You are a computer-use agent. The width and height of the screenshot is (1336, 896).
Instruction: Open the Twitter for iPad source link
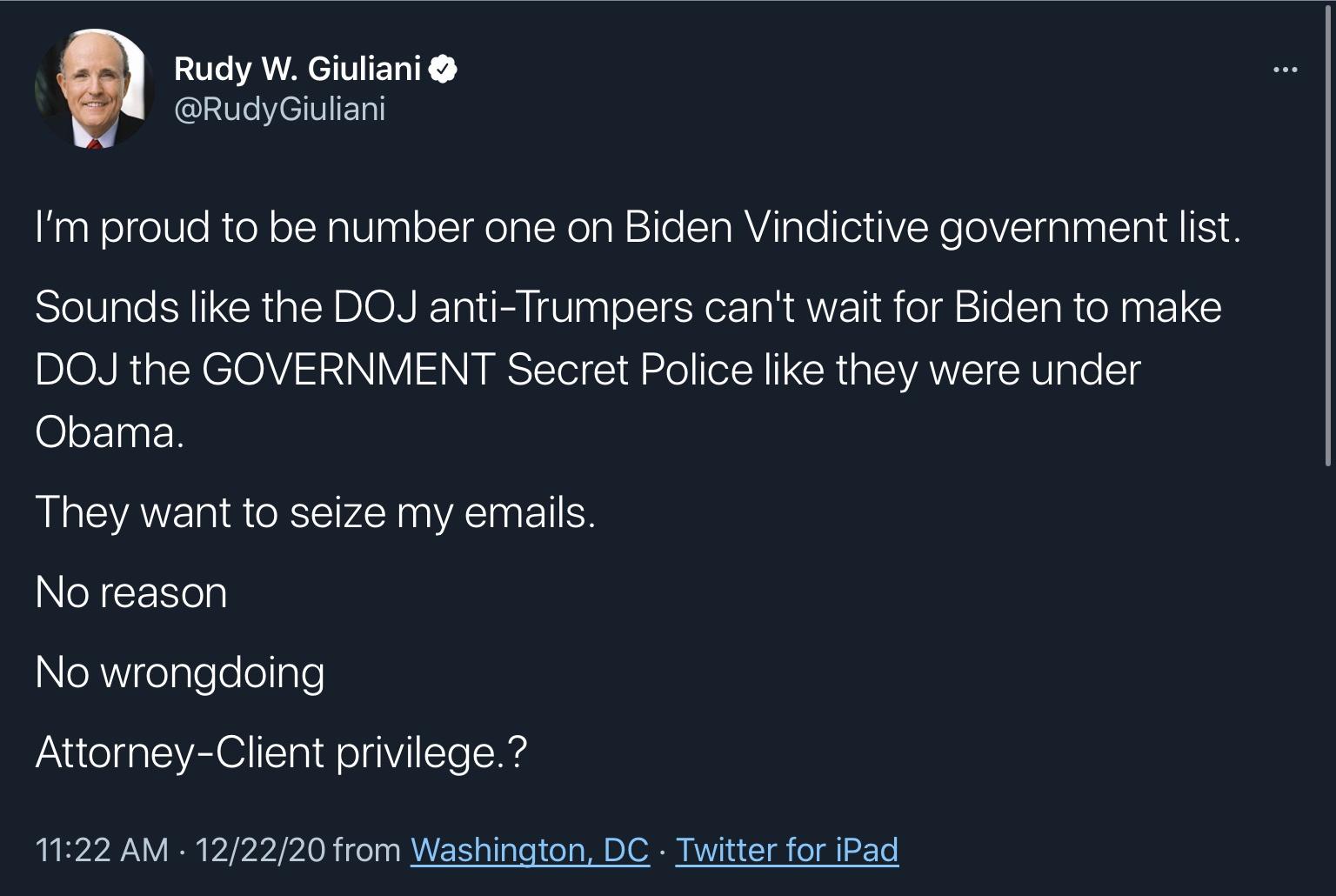(787, 851)
